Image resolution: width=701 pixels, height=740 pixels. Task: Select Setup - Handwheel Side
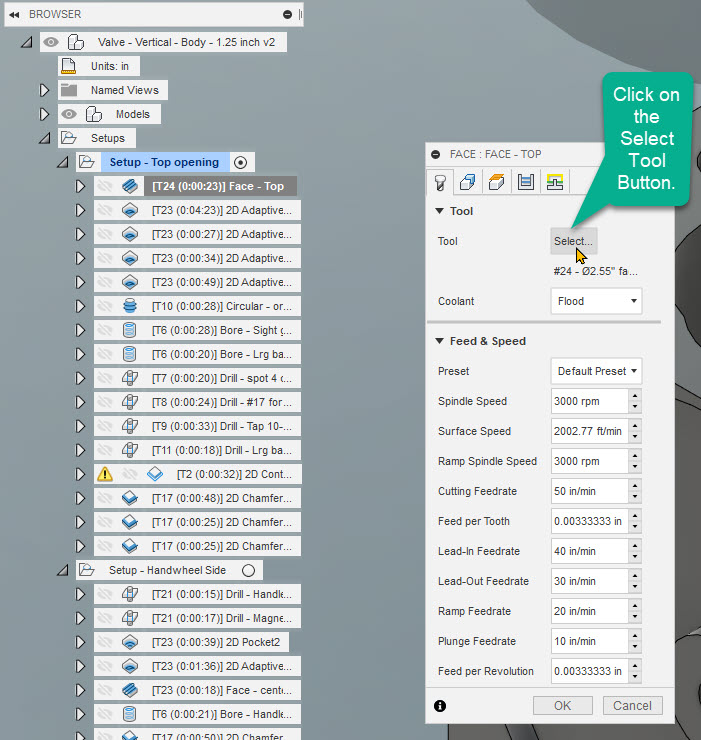tap(168, 570)
